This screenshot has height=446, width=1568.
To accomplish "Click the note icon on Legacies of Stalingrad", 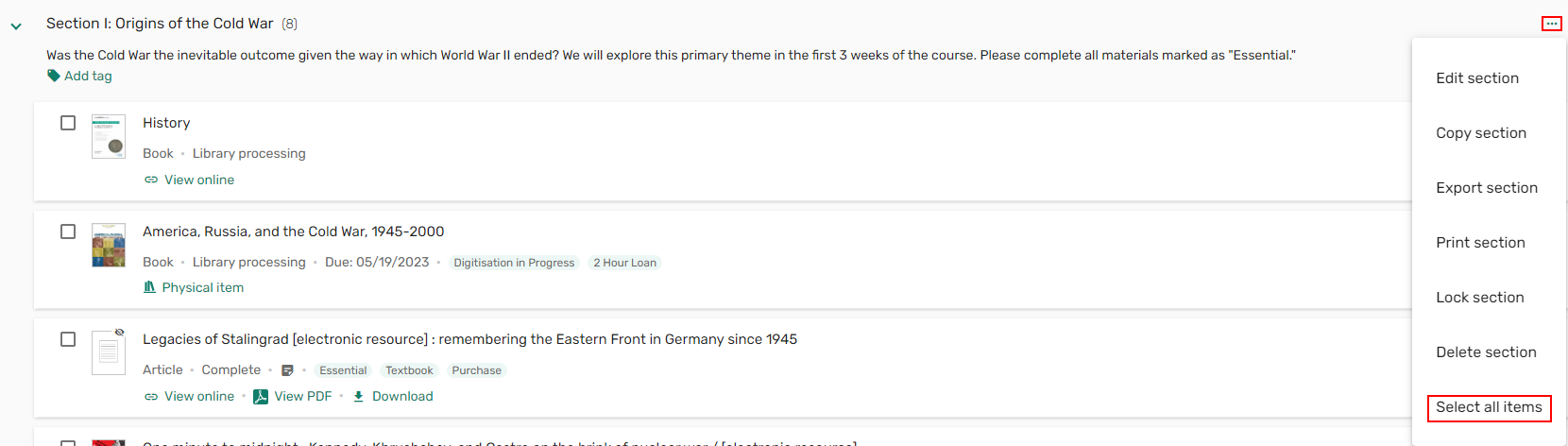I will (x=288, y=370).
